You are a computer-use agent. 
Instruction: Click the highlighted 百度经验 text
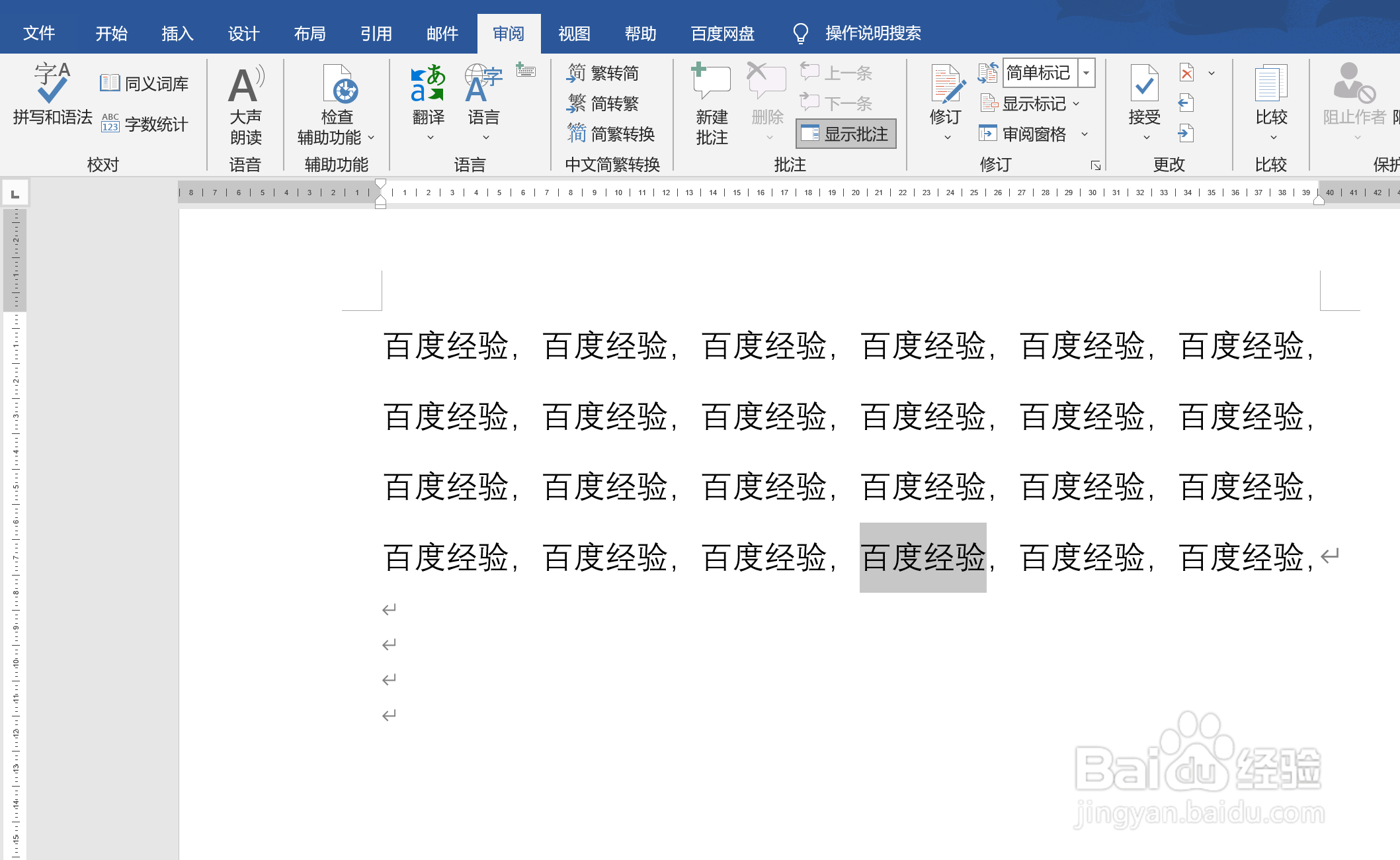pyautogui.click(x=923, y=557)
